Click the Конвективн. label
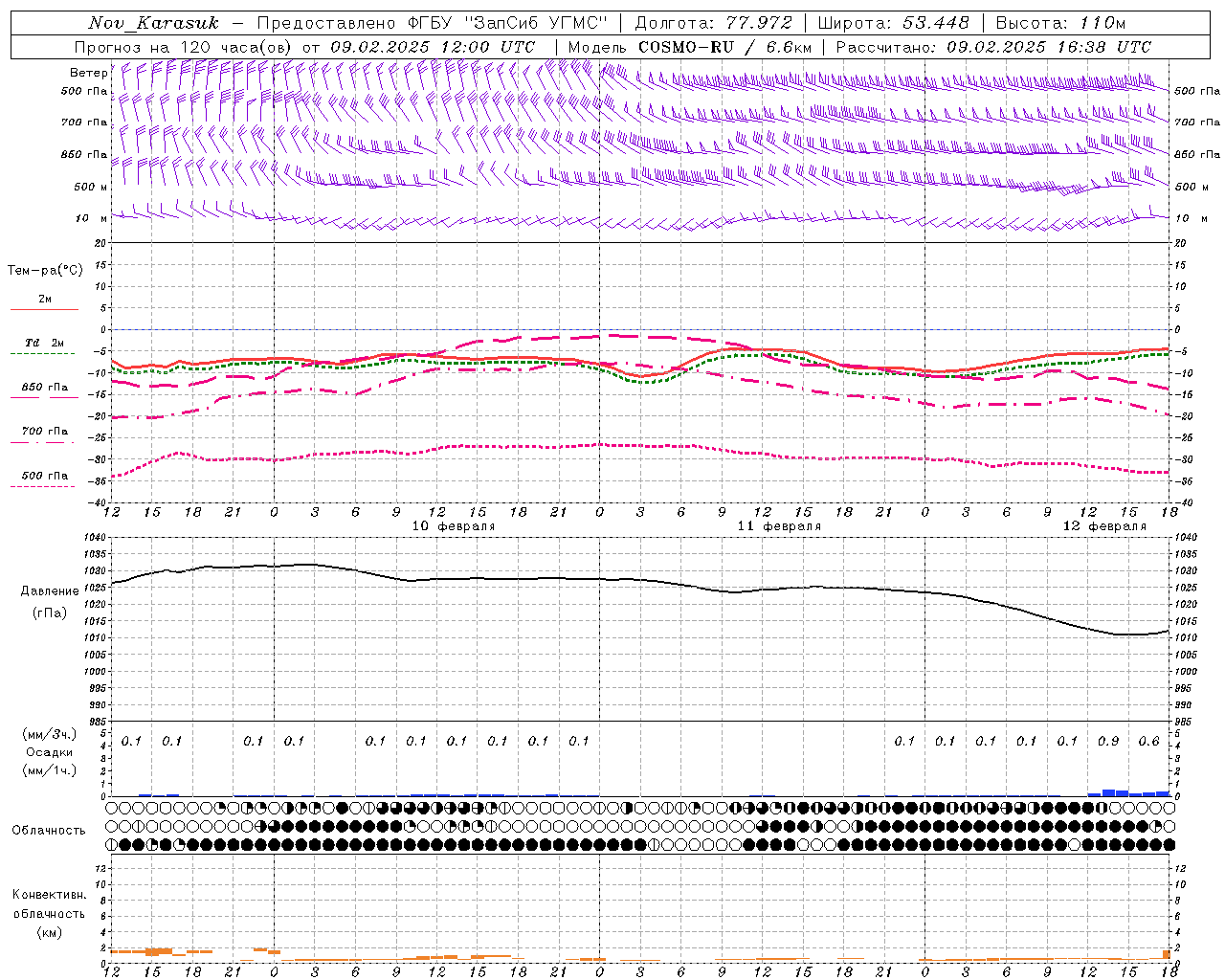 pyautogui.click(x=49, y=895)
